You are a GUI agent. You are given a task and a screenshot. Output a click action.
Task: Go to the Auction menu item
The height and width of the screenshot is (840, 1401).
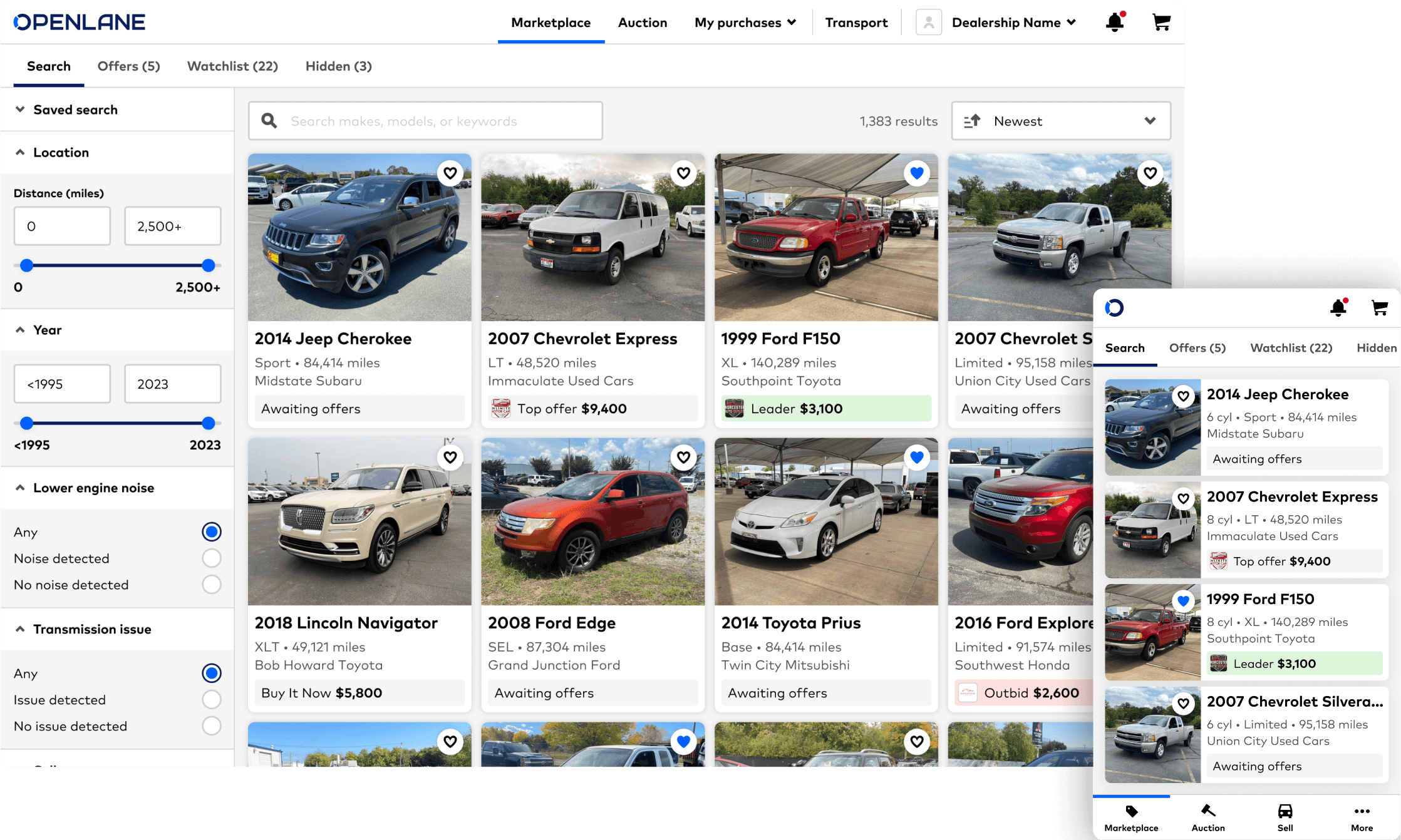(642, 23)
